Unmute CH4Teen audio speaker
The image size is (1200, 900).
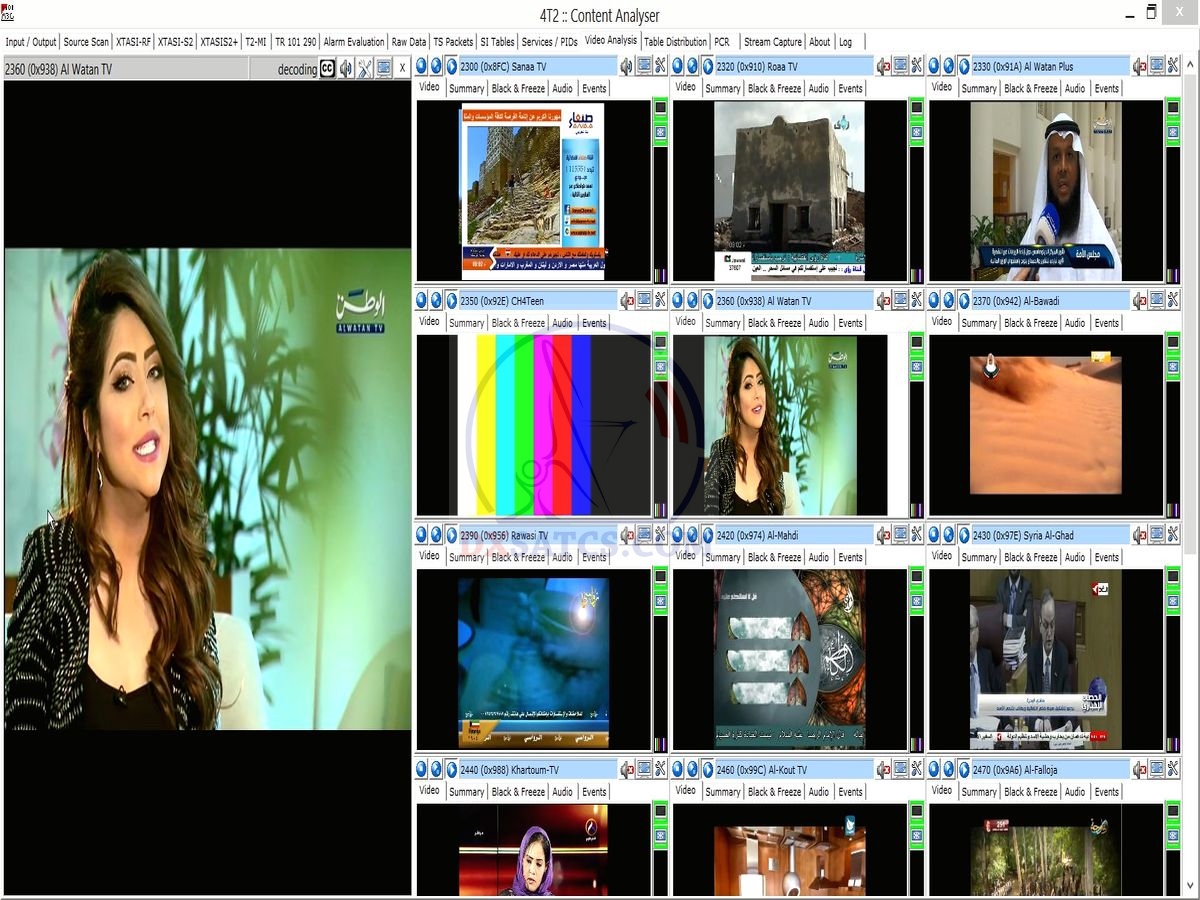(627, 300)
